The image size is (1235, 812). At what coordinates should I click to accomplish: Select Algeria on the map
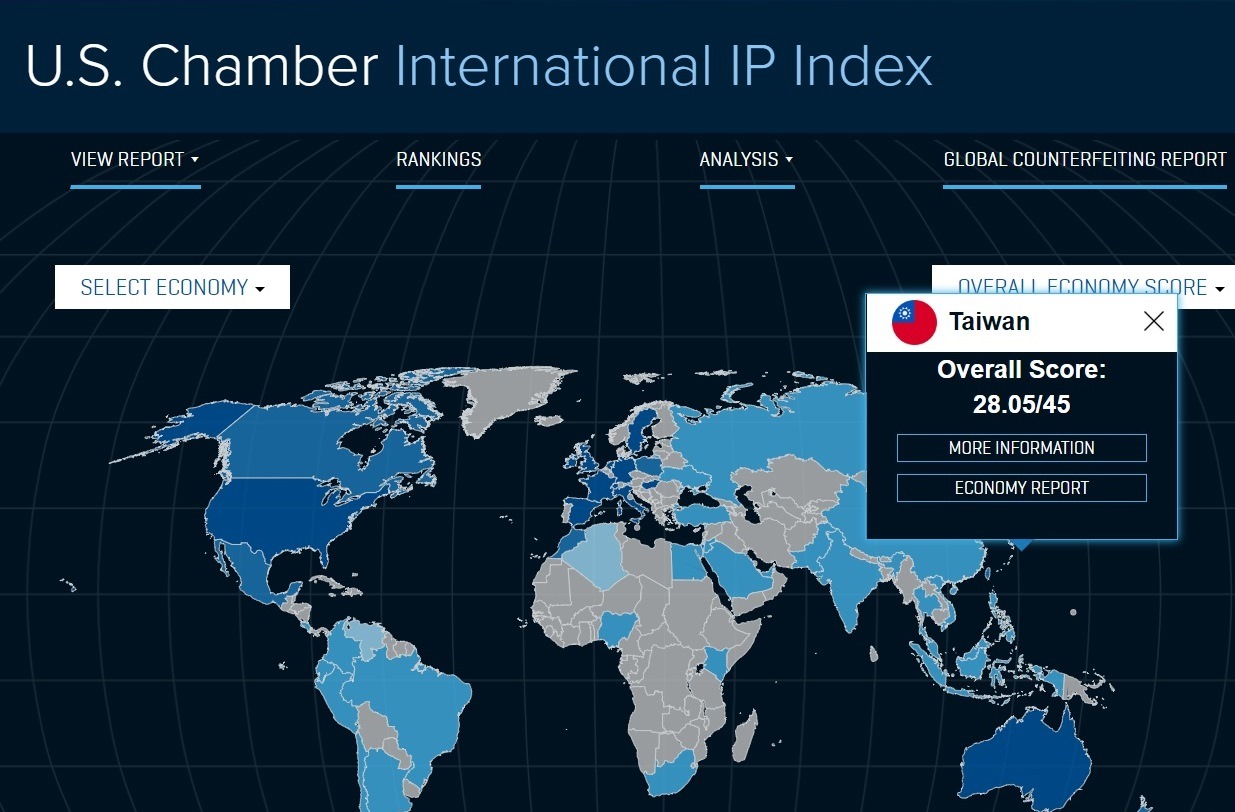pyautogui.click(x=598, y=553)
